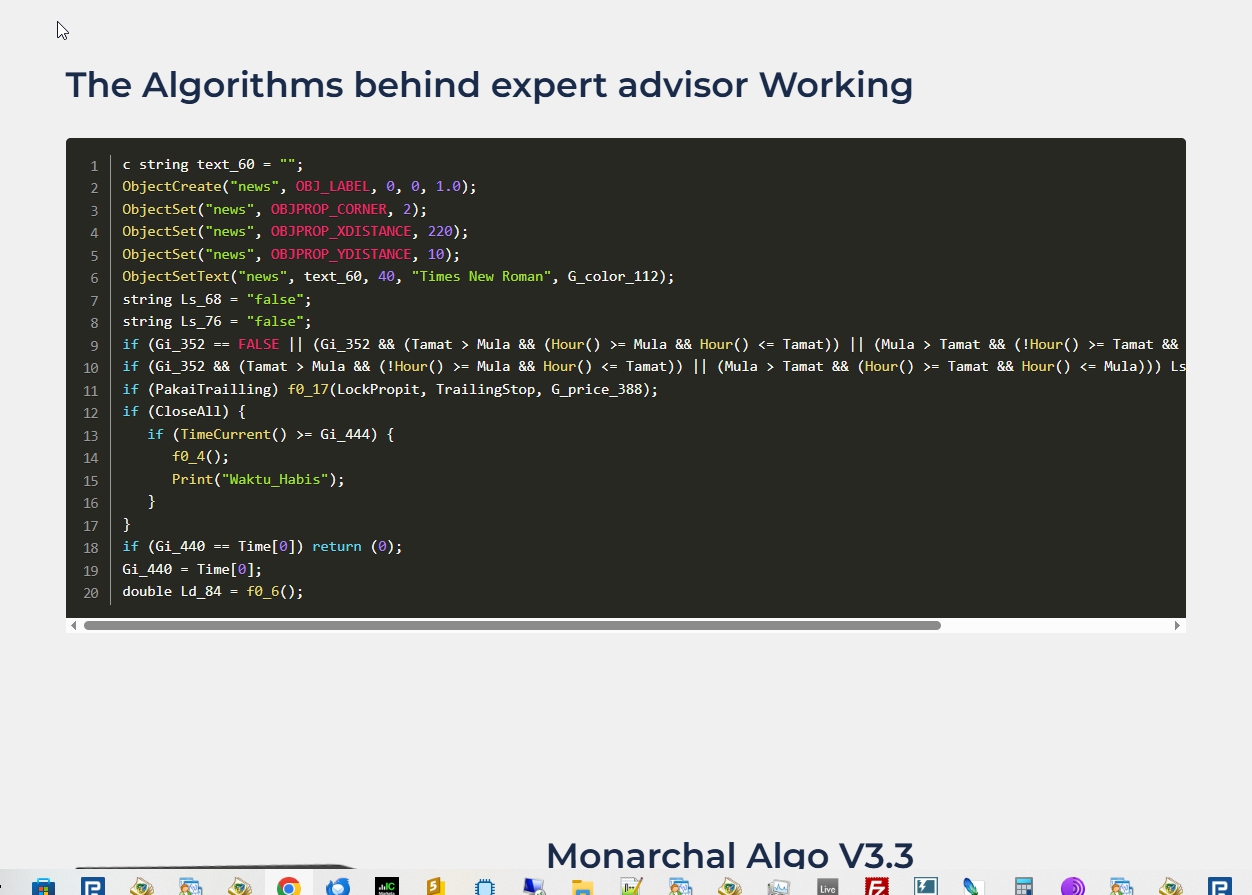Click line ObjectCreate("news", OBJ_LABEL...)
Screen dimensions: 1252x895
(x=300, y=187)
